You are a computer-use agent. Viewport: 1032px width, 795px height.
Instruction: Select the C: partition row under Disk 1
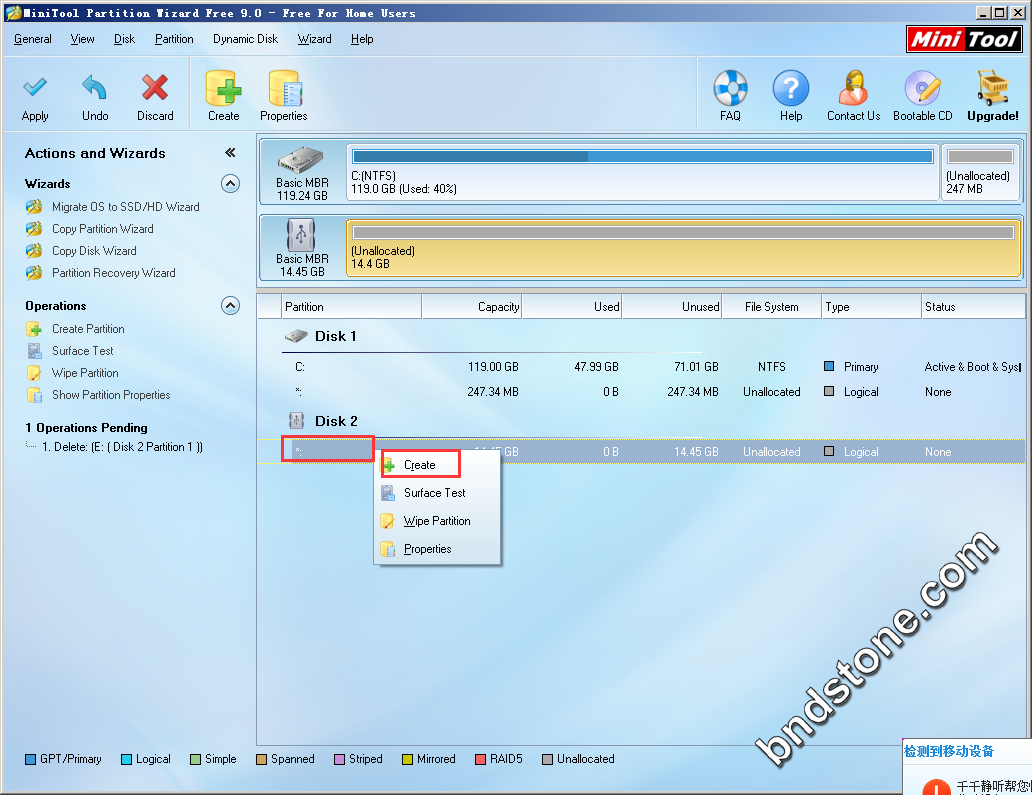pyautogui.click(x=641, y=367)
